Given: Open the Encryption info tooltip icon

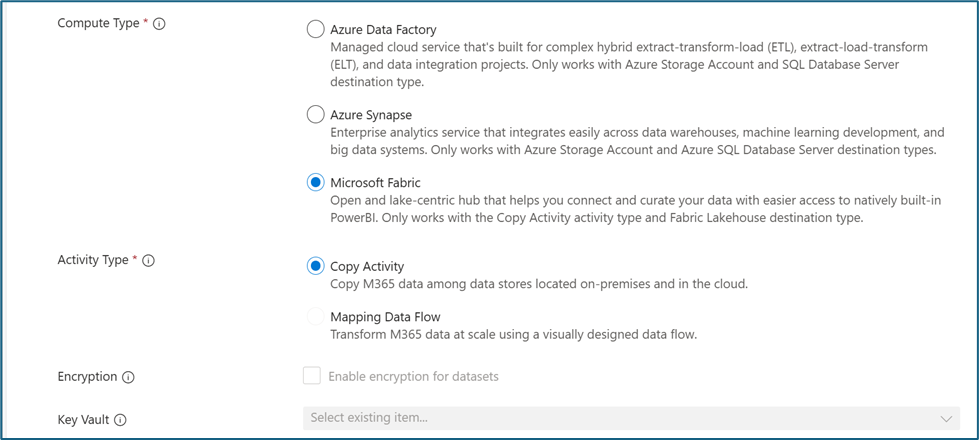Looking at the screenshot, I should click(x=128, y=378).
